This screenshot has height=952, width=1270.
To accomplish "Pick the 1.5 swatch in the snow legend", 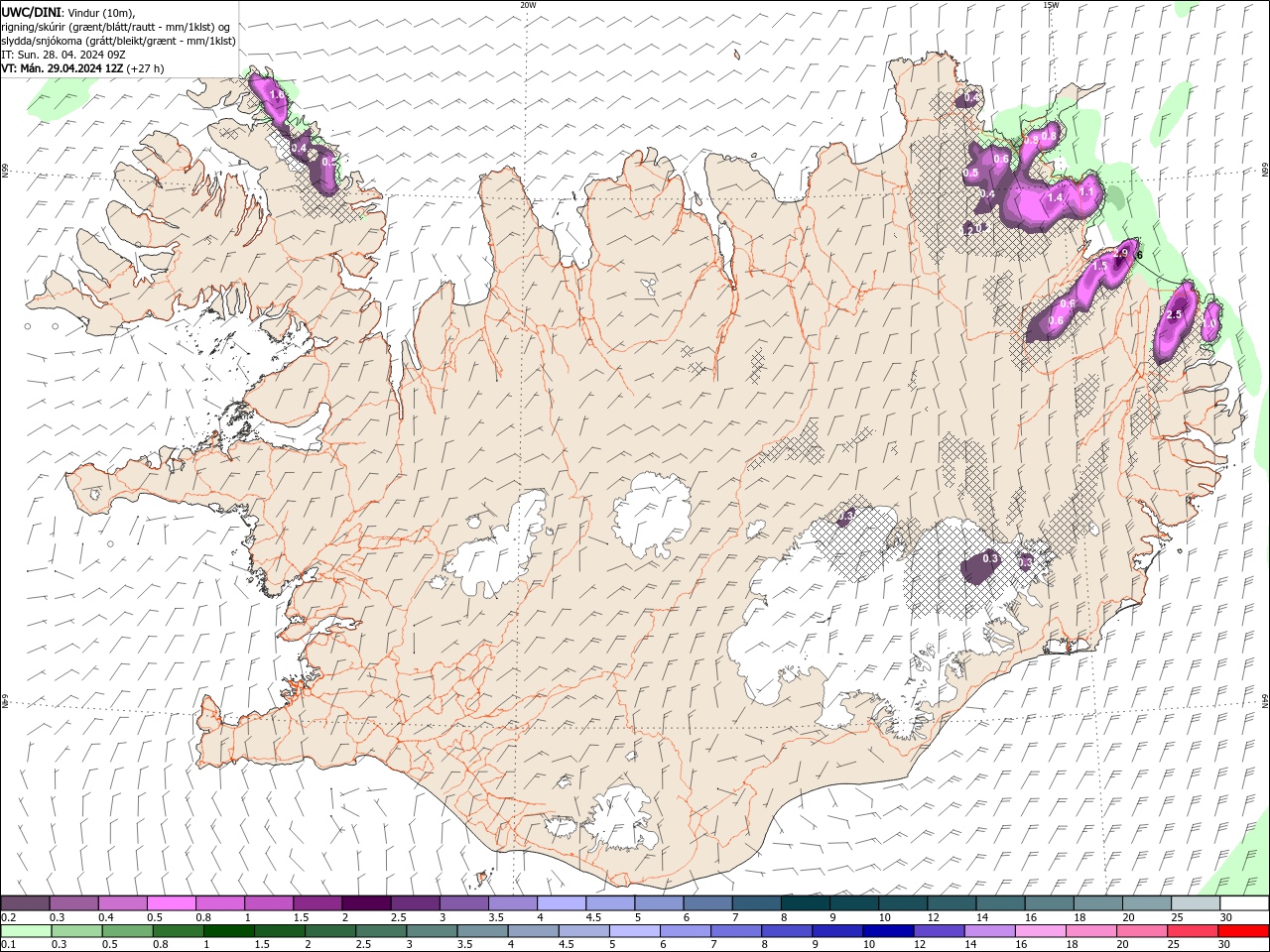I will [x=317, y=902].
